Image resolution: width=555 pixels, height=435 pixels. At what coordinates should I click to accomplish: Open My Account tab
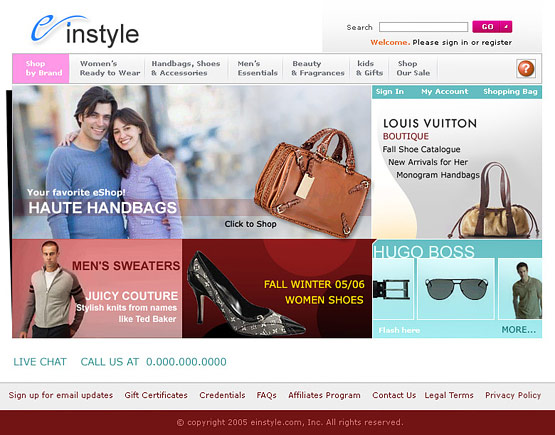[445, 92]
